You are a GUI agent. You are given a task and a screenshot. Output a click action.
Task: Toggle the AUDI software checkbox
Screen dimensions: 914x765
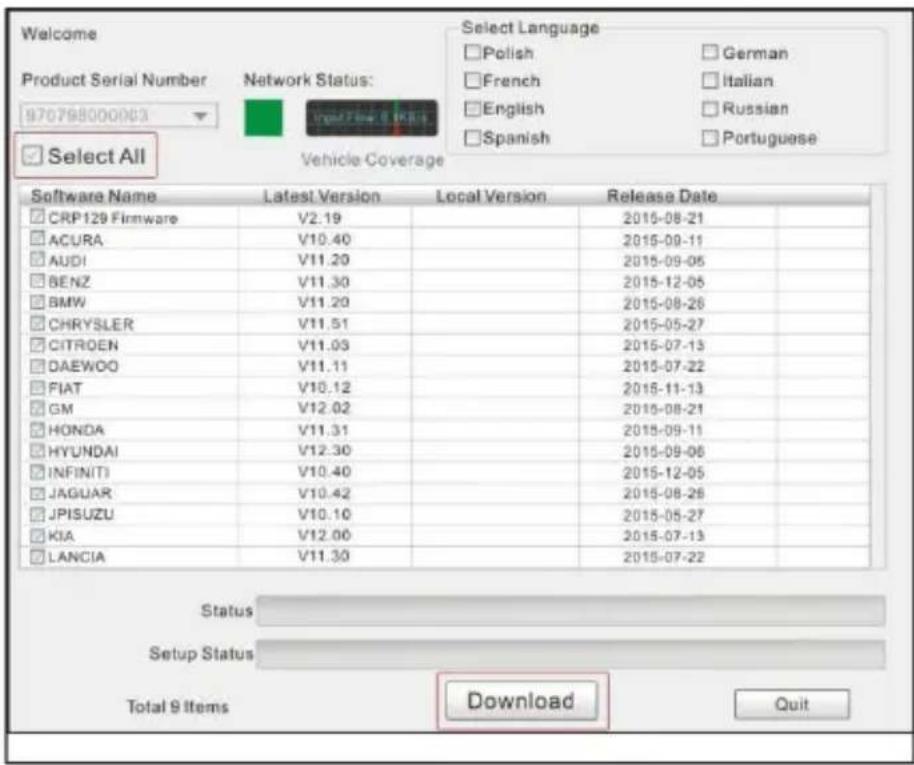(37, 259)
